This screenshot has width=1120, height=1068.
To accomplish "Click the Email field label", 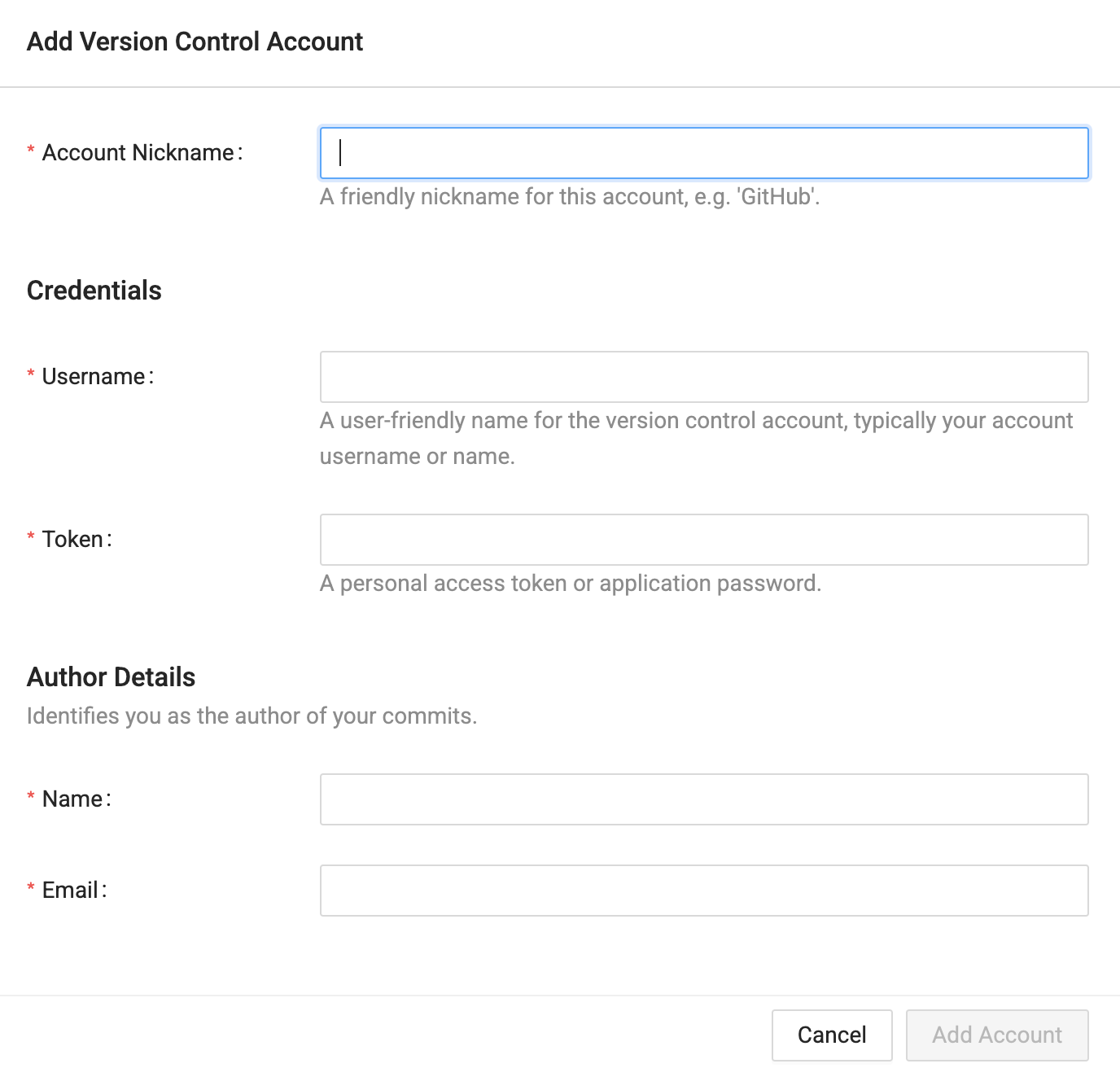I will click(72, 890).
